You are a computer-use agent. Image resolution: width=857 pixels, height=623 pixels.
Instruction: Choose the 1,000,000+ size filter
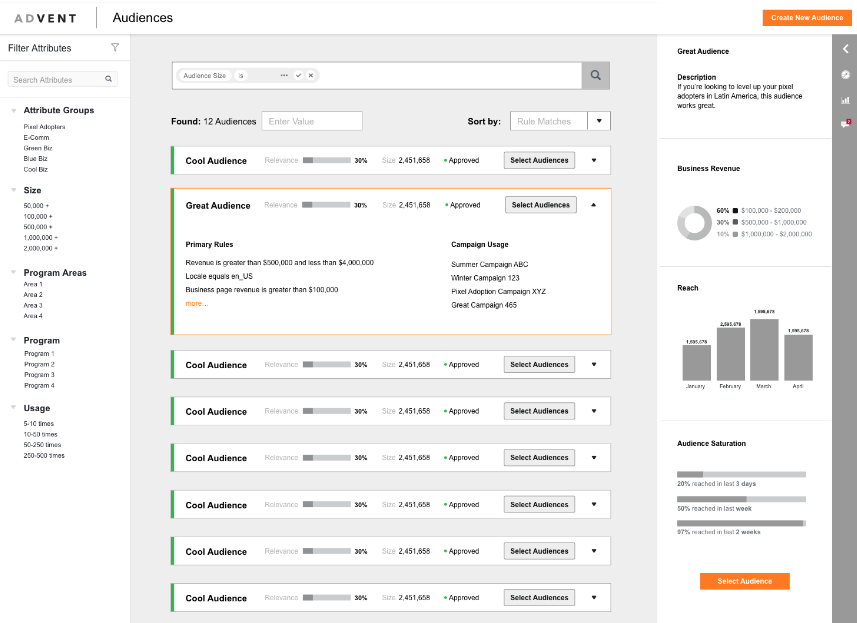pos(40,237)
